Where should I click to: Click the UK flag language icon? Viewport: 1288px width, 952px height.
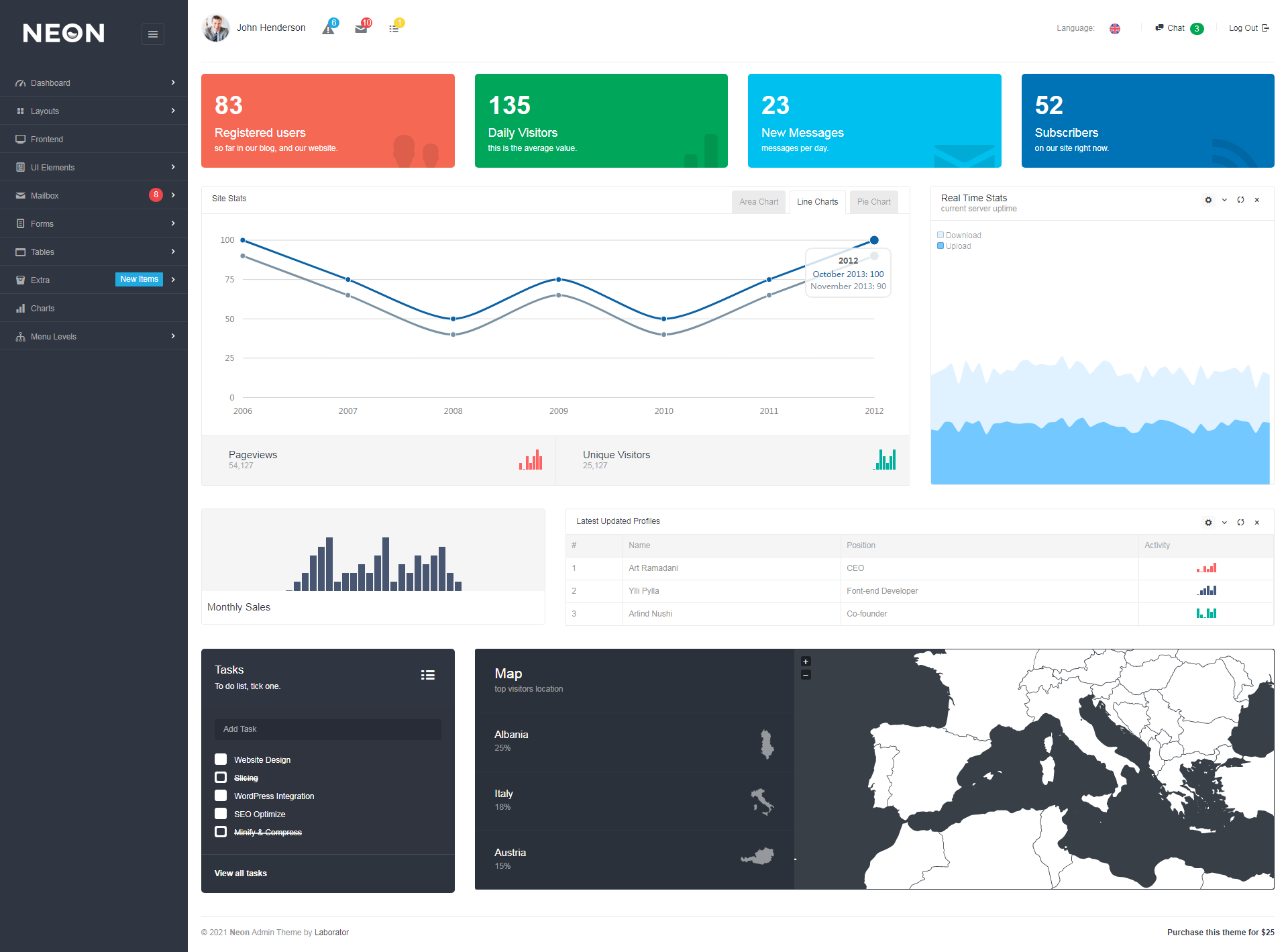pyautogui.click(x=1114, y=28)
